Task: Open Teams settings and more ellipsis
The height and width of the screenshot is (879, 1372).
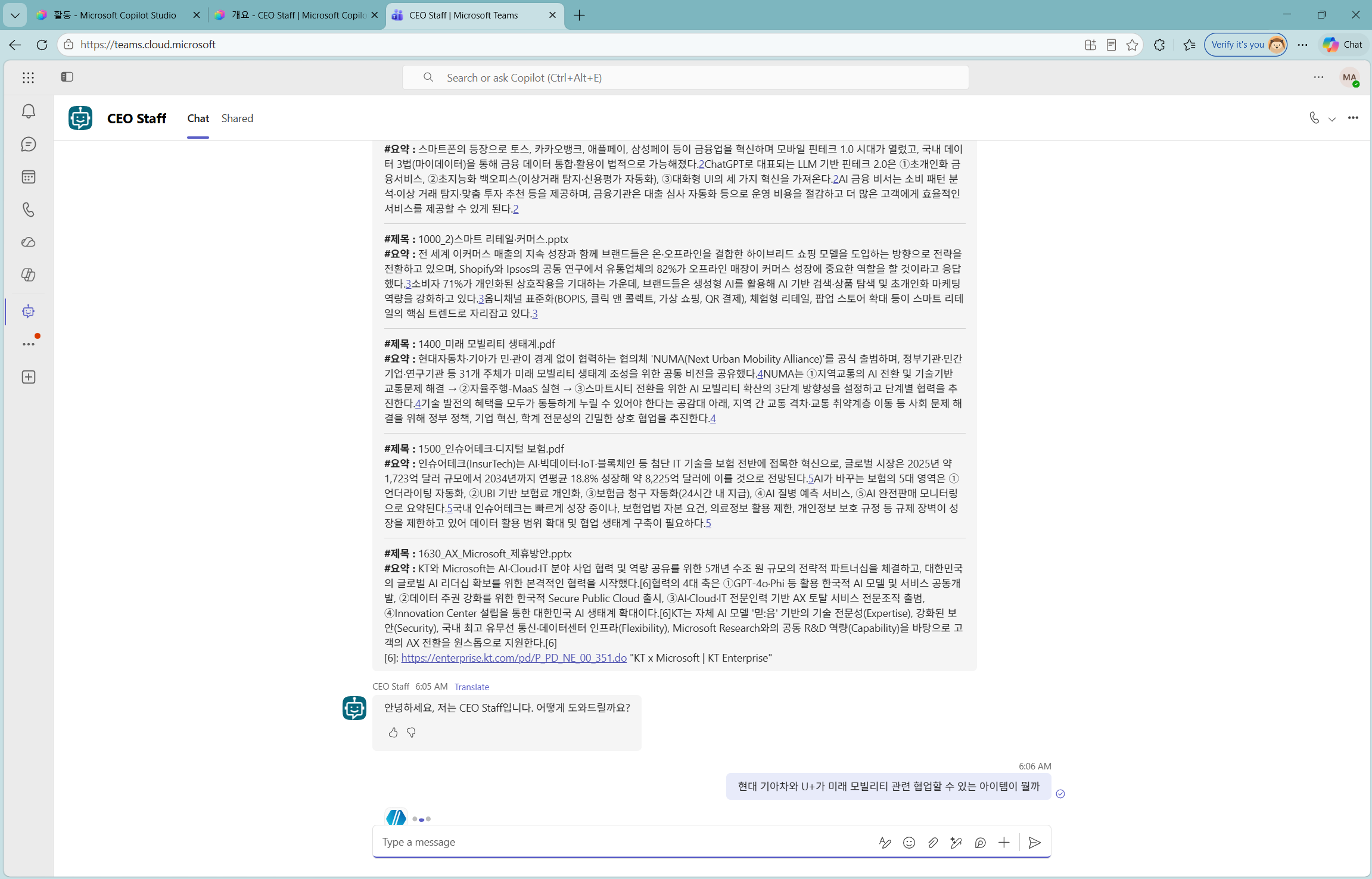Action: [1318, 77]
